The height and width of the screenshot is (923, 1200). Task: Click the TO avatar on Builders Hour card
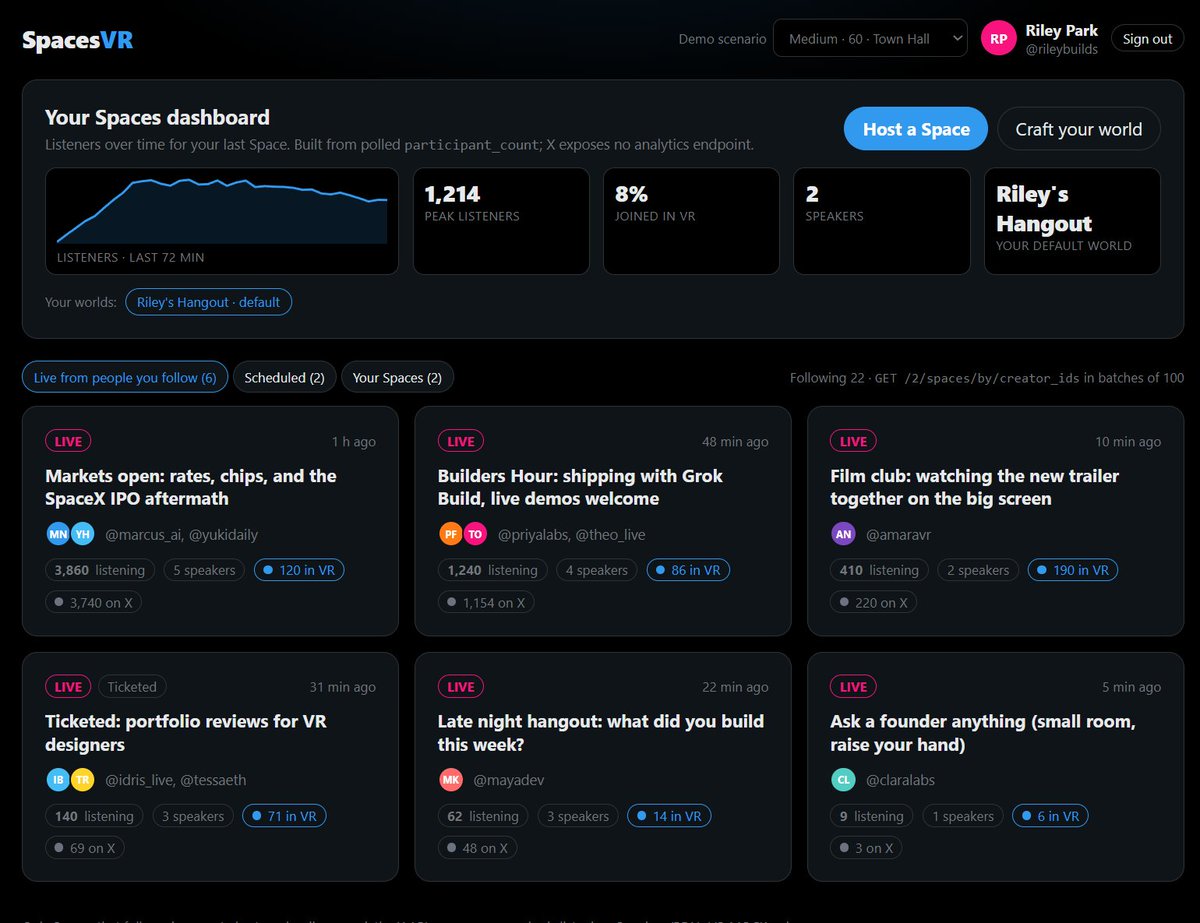[475, 534]
